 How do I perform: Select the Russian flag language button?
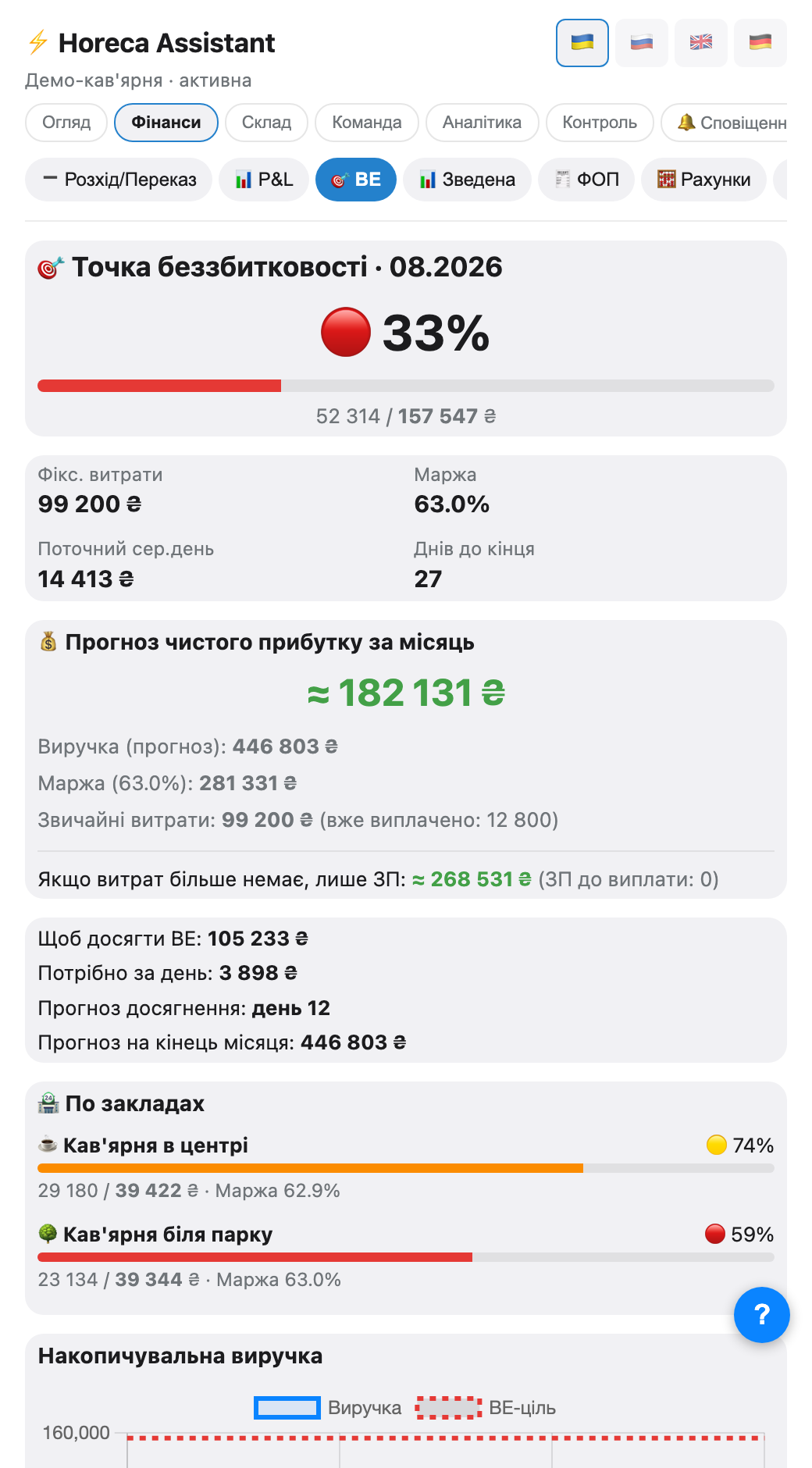[x=642, y=43]
